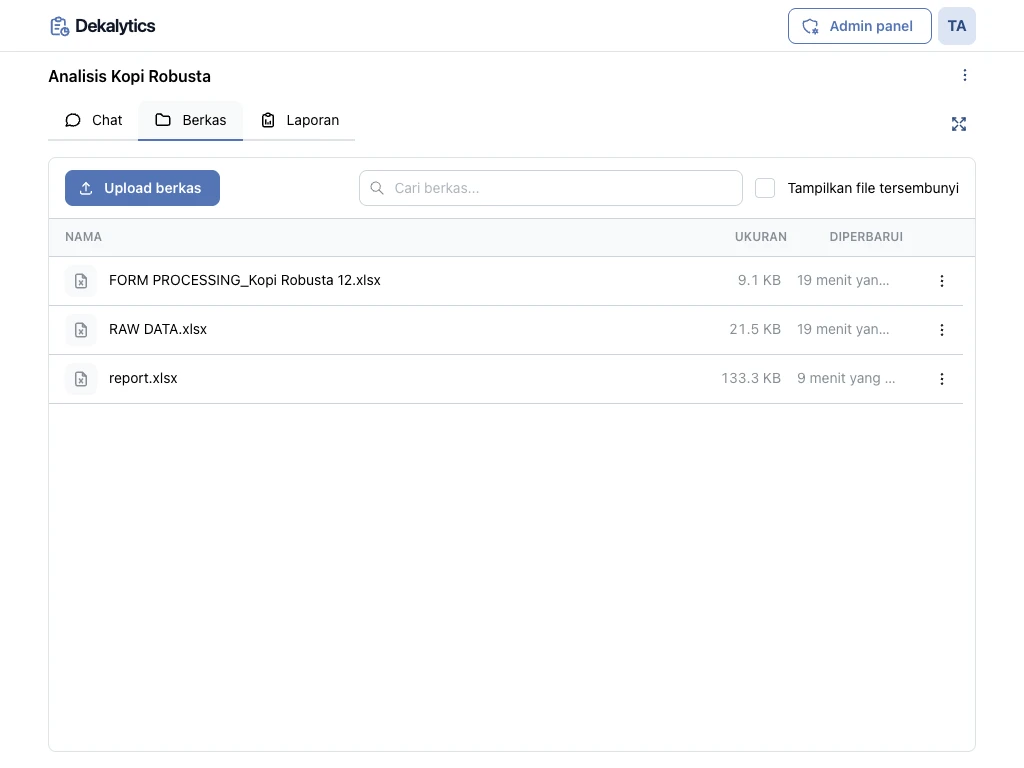Click the Upload berkas button
The image size is (1024, 768).
142,188
